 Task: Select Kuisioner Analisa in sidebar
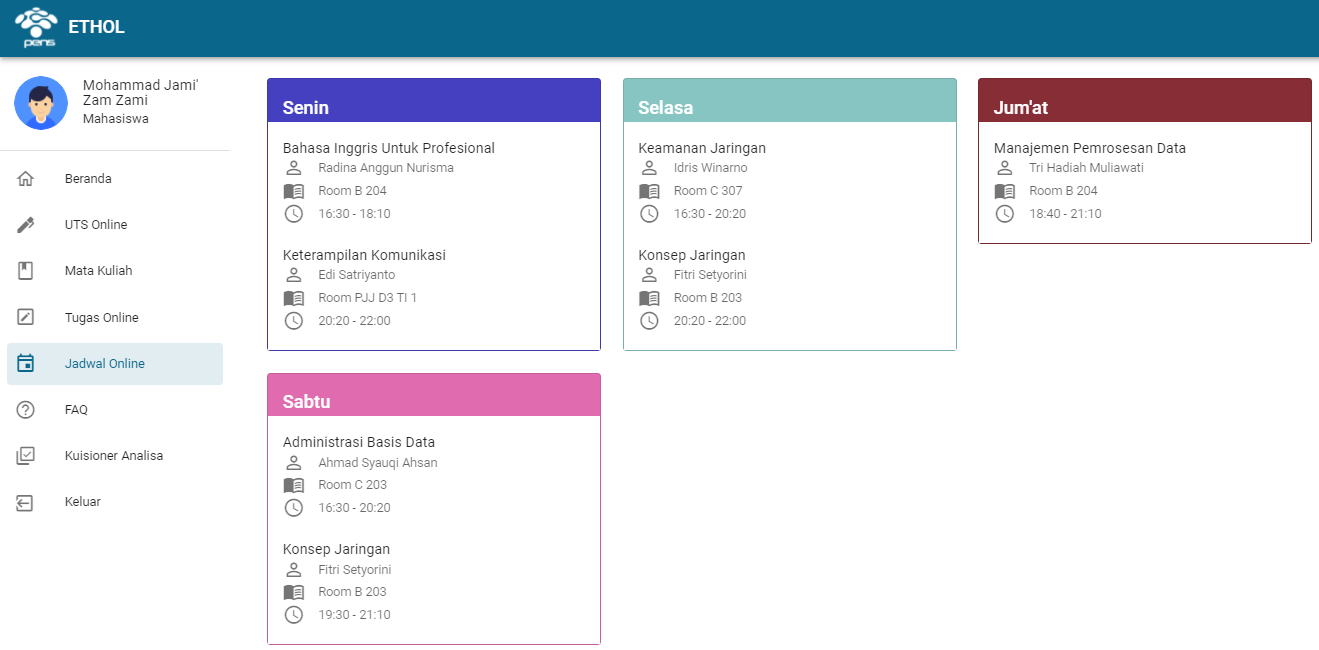[113, 456]
